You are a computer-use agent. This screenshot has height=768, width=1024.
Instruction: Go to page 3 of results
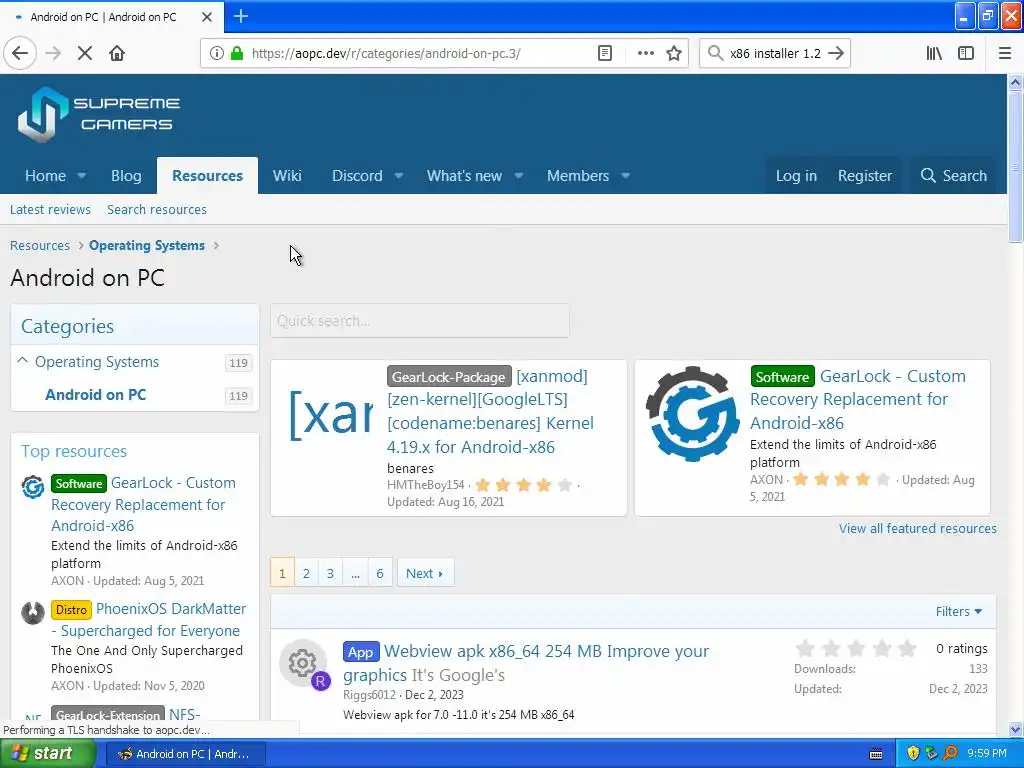pos(330,573)
